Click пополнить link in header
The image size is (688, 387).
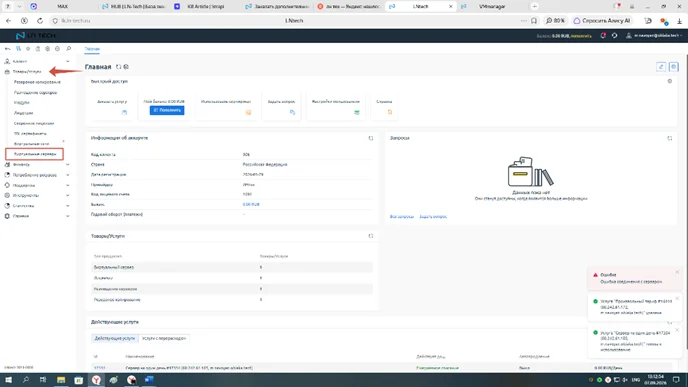coord(581,36)
